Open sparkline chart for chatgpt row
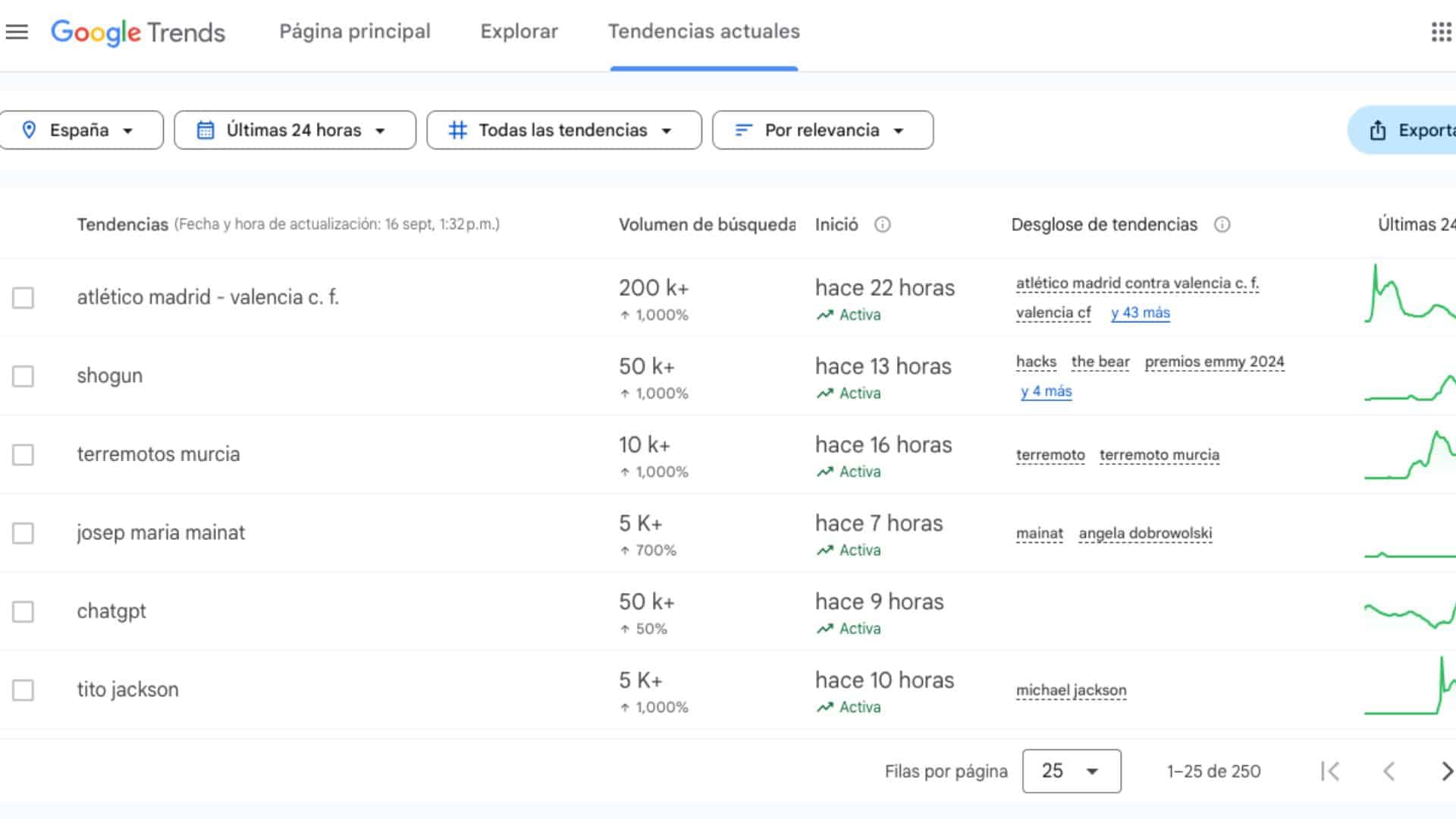This screenshot has height=819, width=1456. coord(1410,613)
